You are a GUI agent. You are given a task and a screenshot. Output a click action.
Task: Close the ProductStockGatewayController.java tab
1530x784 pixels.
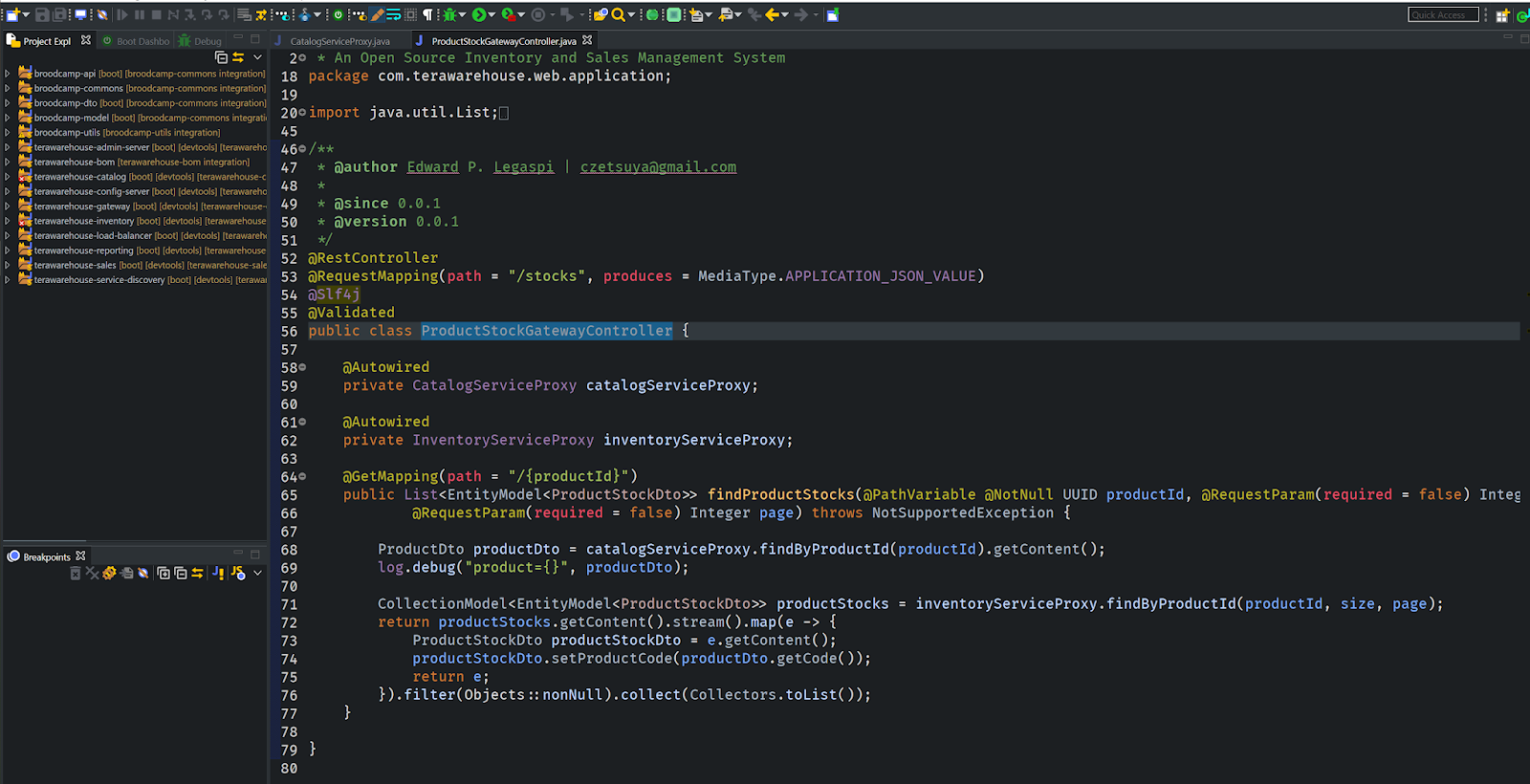pos(587,40)
